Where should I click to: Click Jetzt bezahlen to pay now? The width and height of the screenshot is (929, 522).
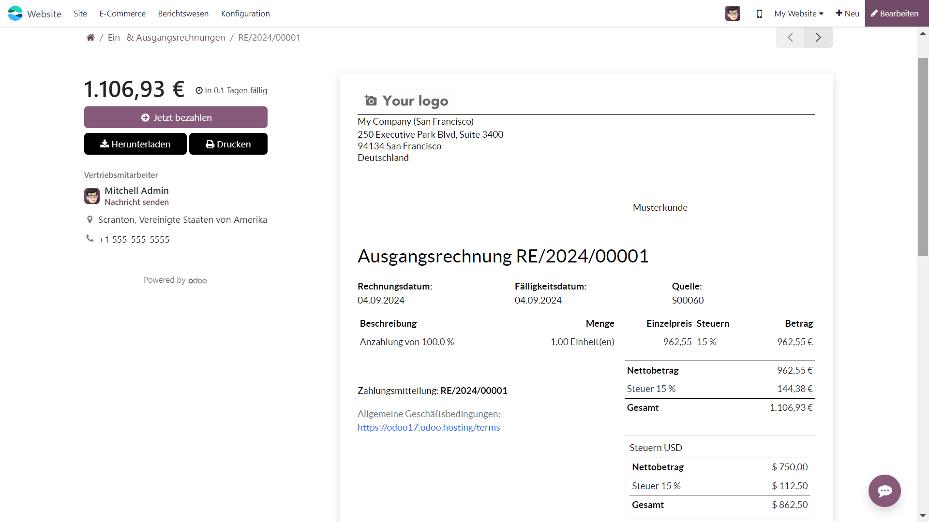pos(176,117)
